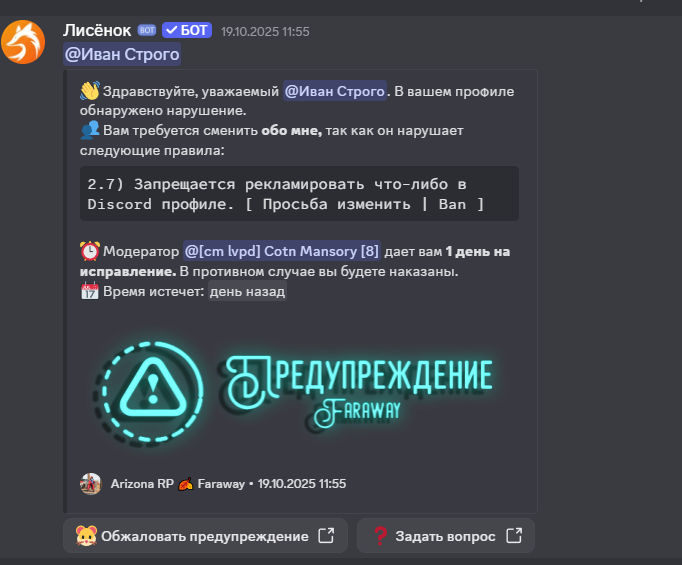Click the message timestamp 19.10.2025 11:55
This screenshot has height=565, width=682.
coord(265,31)
